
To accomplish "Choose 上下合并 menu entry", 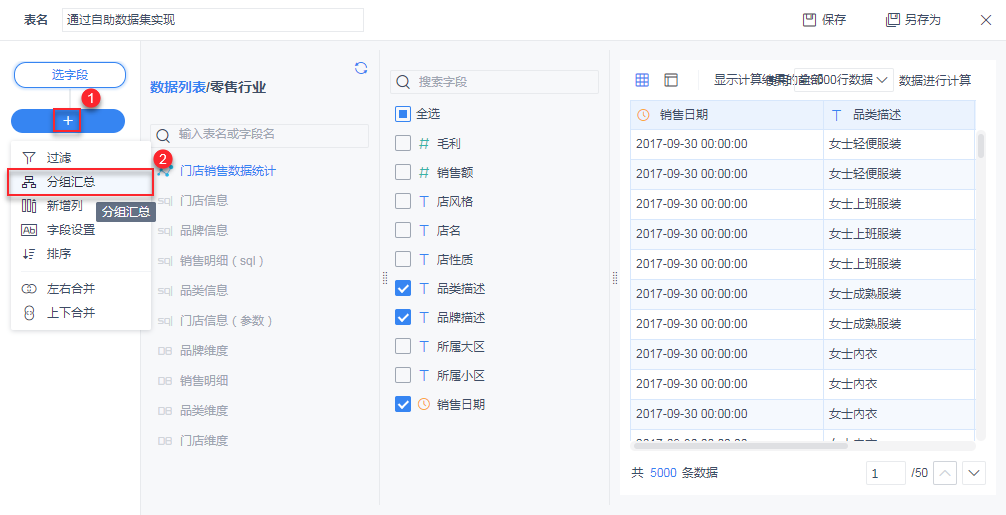I will pyautogui.click(x=81, y=313).
